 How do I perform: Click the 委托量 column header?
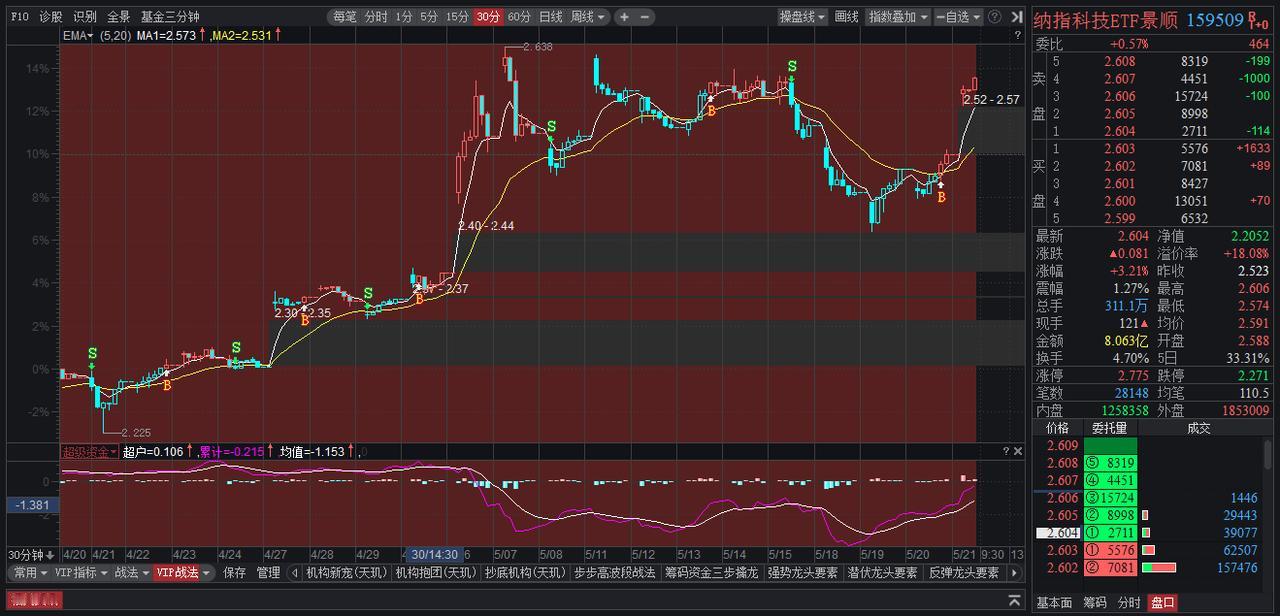(1108, 428)
